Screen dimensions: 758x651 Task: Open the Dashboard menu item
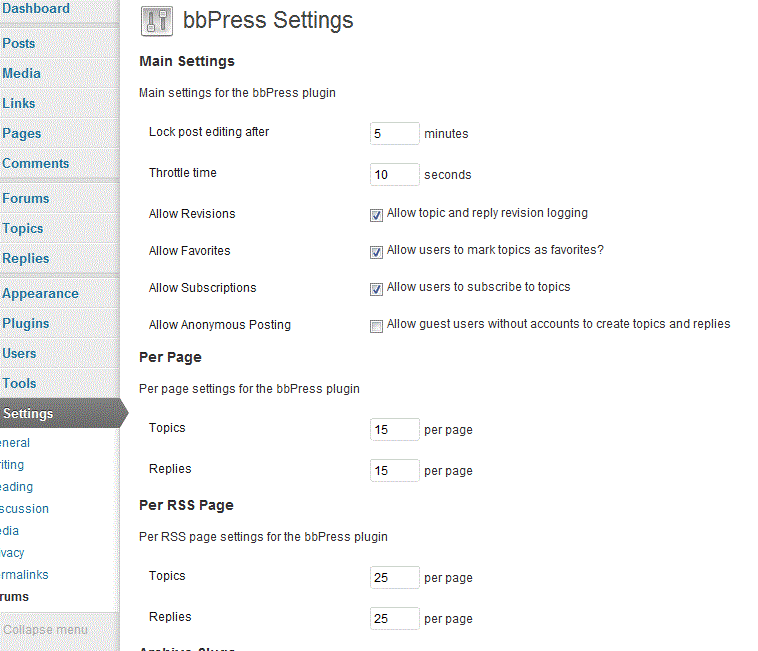coord(36,9)
